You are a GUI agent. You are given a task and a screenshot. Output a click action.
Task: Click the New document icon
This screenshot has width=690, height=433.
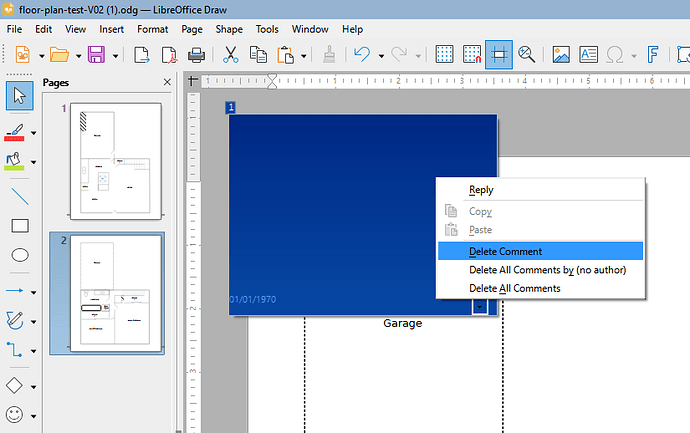[x=22, y=55]
